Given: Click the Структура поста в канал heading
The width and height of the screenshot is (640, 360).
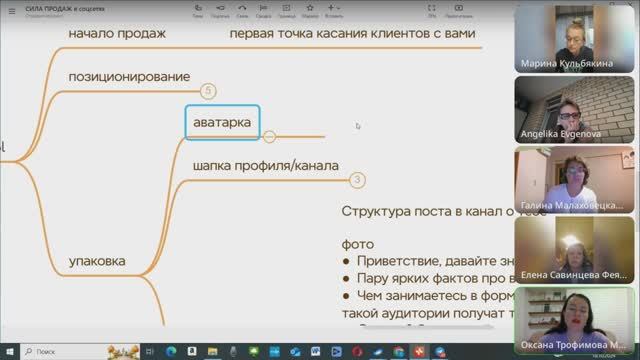Looking at the screenshot, I should [x=427, y=211].
